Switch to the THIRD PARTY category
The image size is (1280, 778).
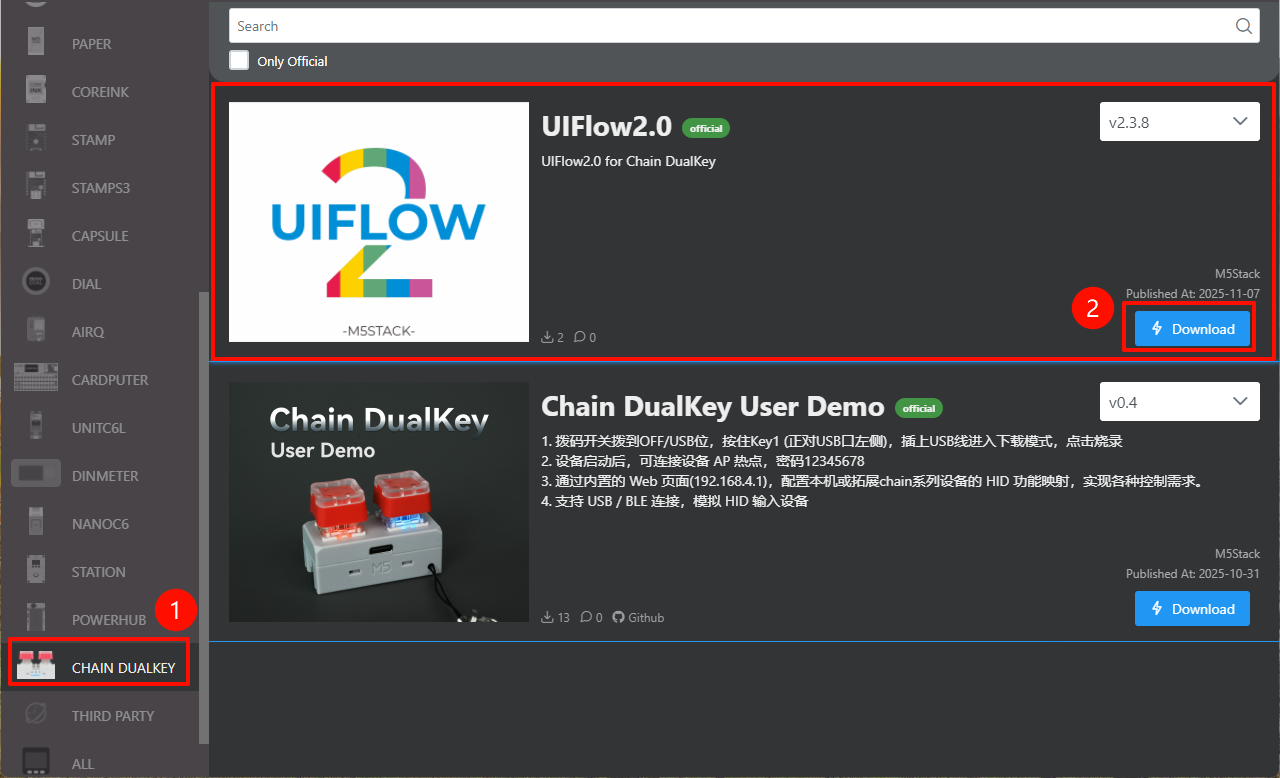tap(112, 716)
